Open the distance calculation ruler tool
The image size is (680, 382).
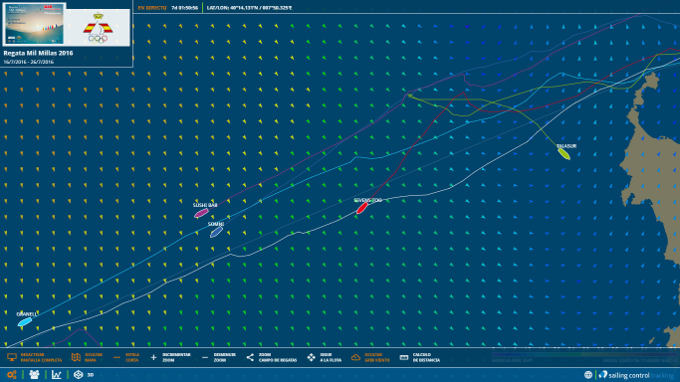coord(404,358)
